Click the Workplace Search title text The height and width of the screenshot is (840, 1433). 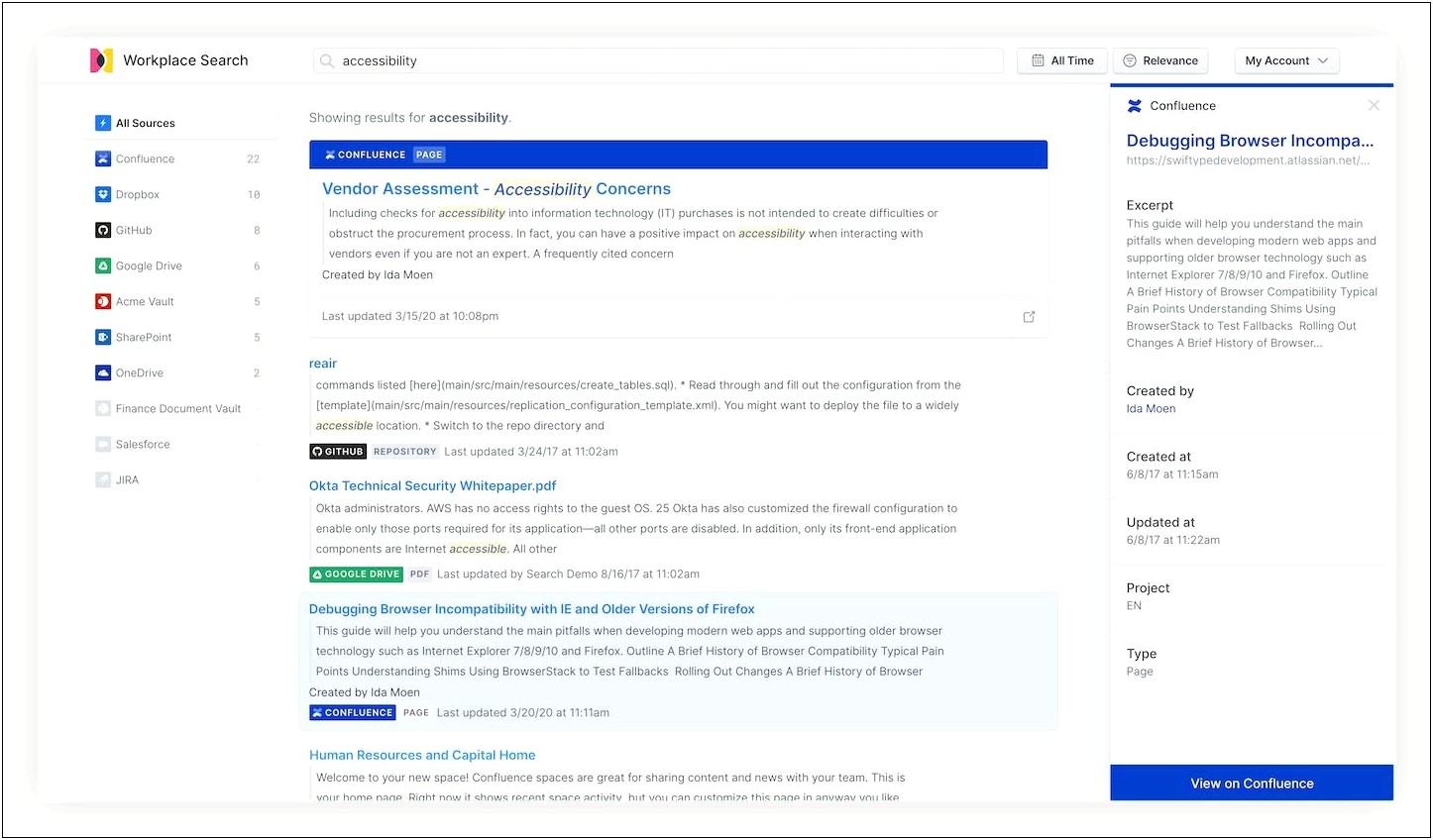coord(185,60)
